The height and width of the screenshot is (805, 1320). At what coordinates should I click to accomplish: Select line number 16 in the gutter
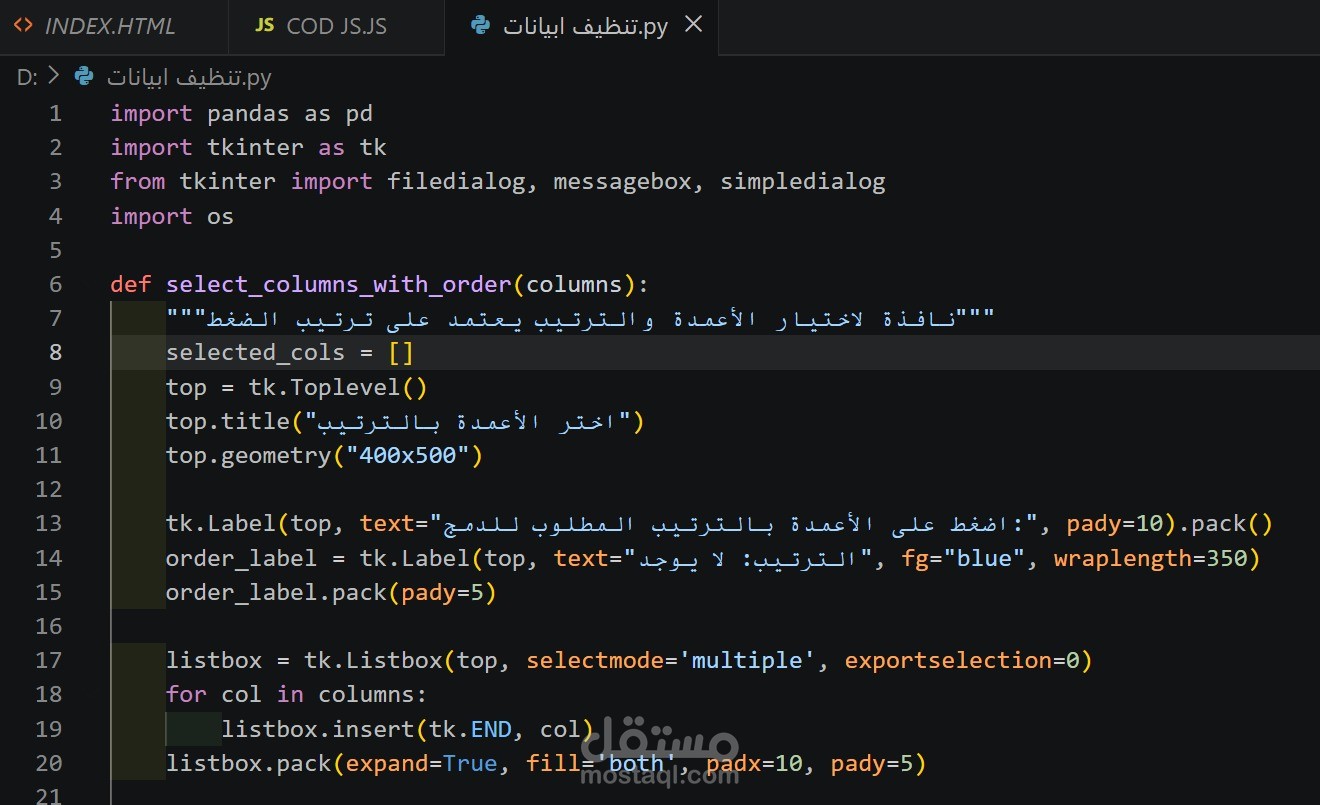pyautogui.click(x=49, y=626)
